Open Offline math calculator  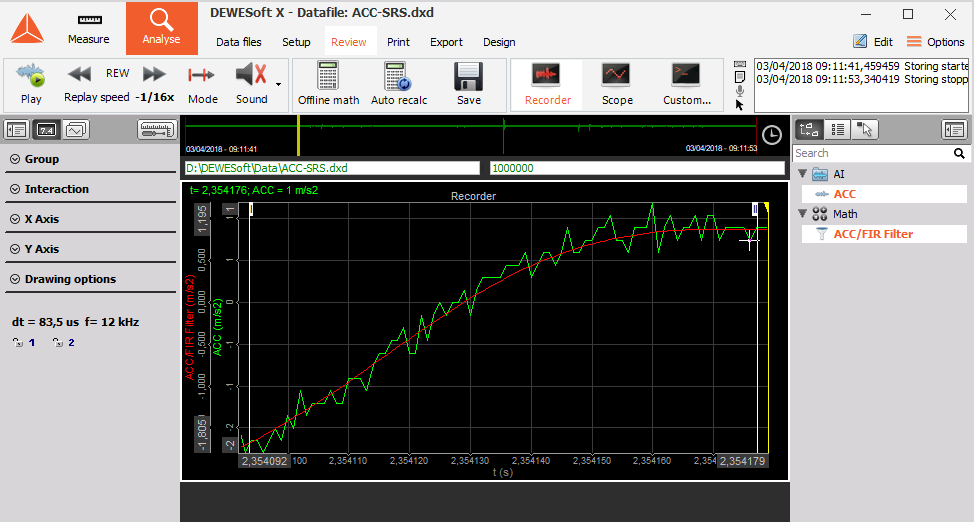[329, 84]
